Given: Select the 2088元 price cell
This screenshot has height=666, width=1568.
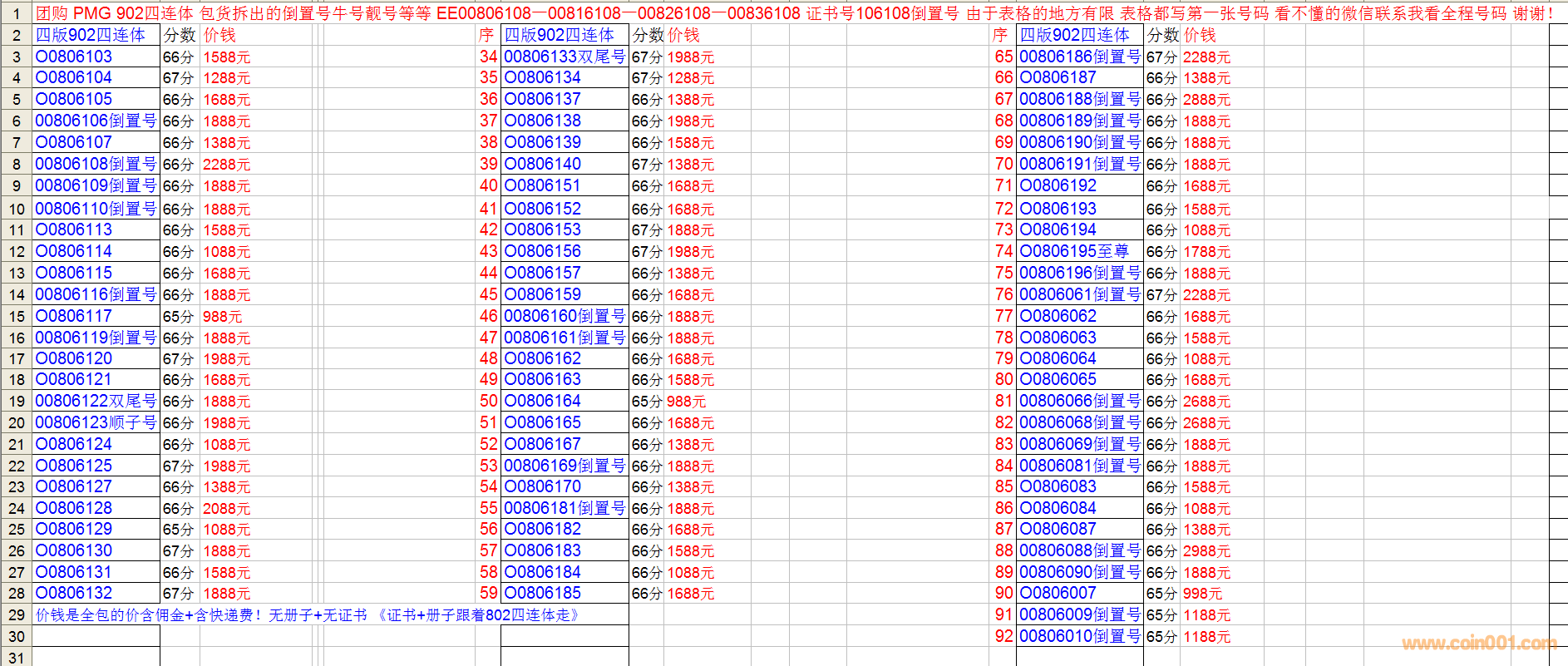Looking at the screenshot, I should click(226, 509).
